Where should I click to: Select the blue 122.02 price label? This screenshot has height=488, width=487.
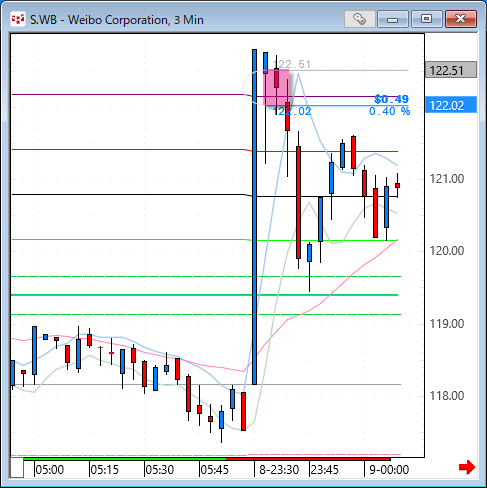(x=451, y=105)
